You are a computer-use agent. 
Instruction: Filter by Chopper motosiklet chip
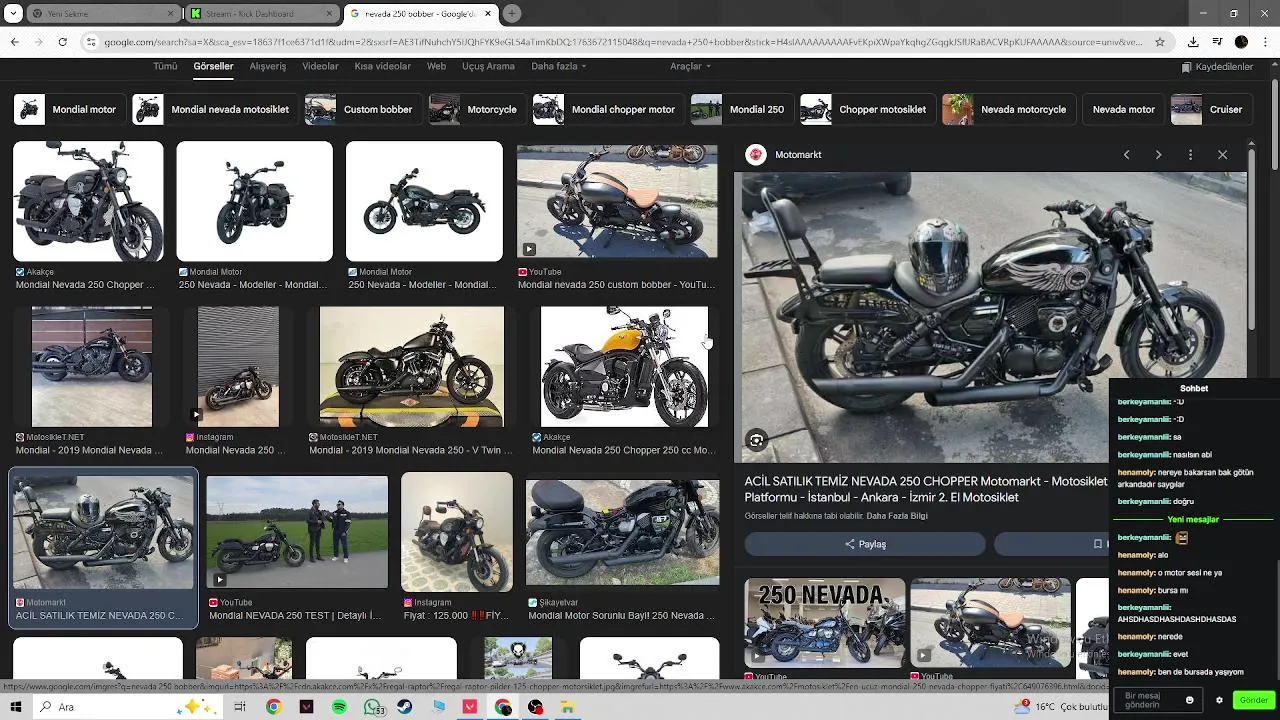(x=866, y=109)
